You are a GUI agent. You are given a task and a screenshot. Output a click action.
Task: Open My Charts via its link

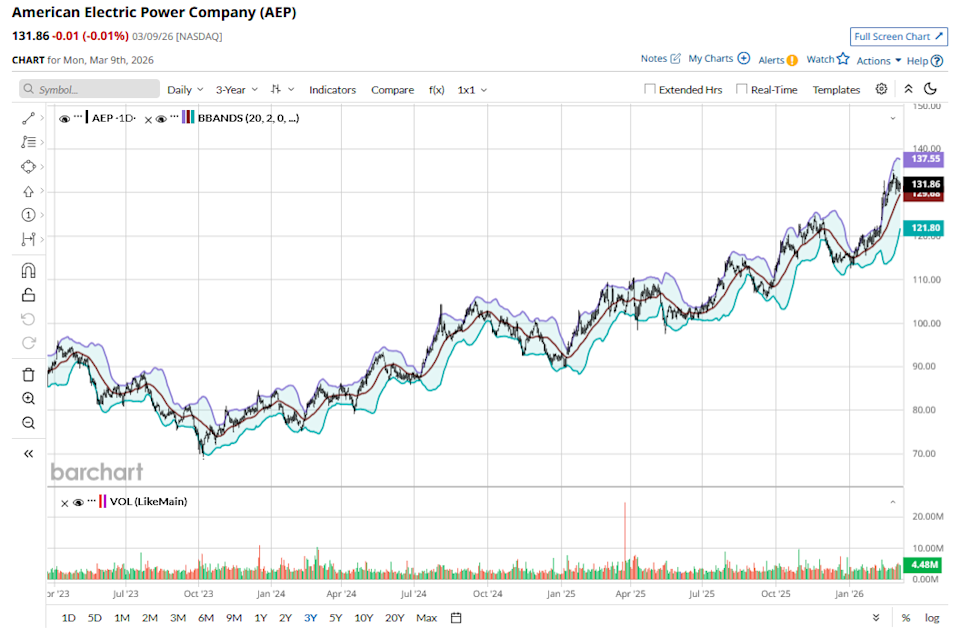tap(711, 58)
